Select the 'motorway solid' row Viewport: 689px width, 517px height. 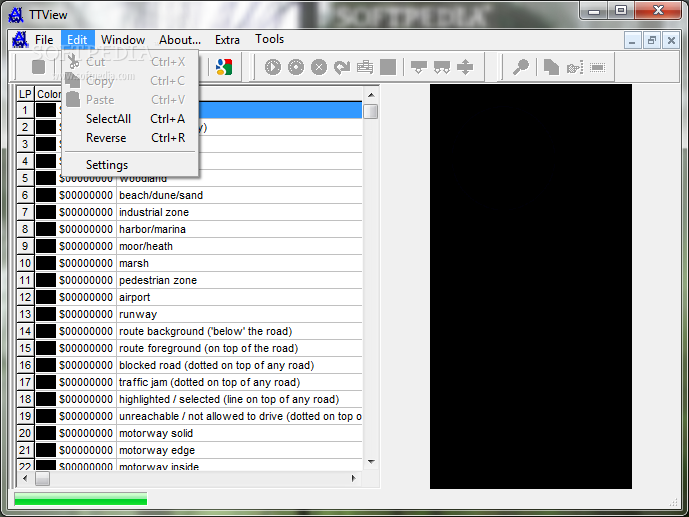(189, 433)
